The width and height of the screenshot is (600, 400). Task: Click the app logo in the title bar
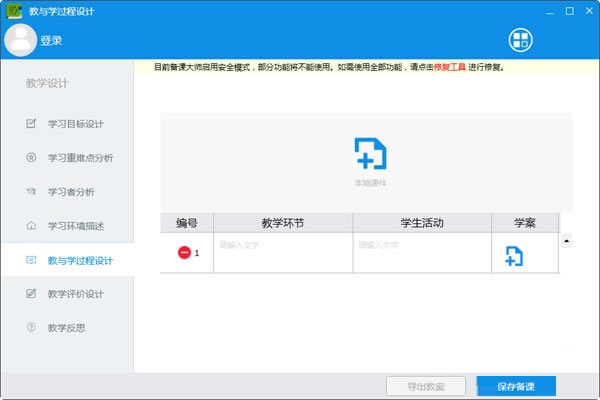pyautogui.click(x=13, y=10)
